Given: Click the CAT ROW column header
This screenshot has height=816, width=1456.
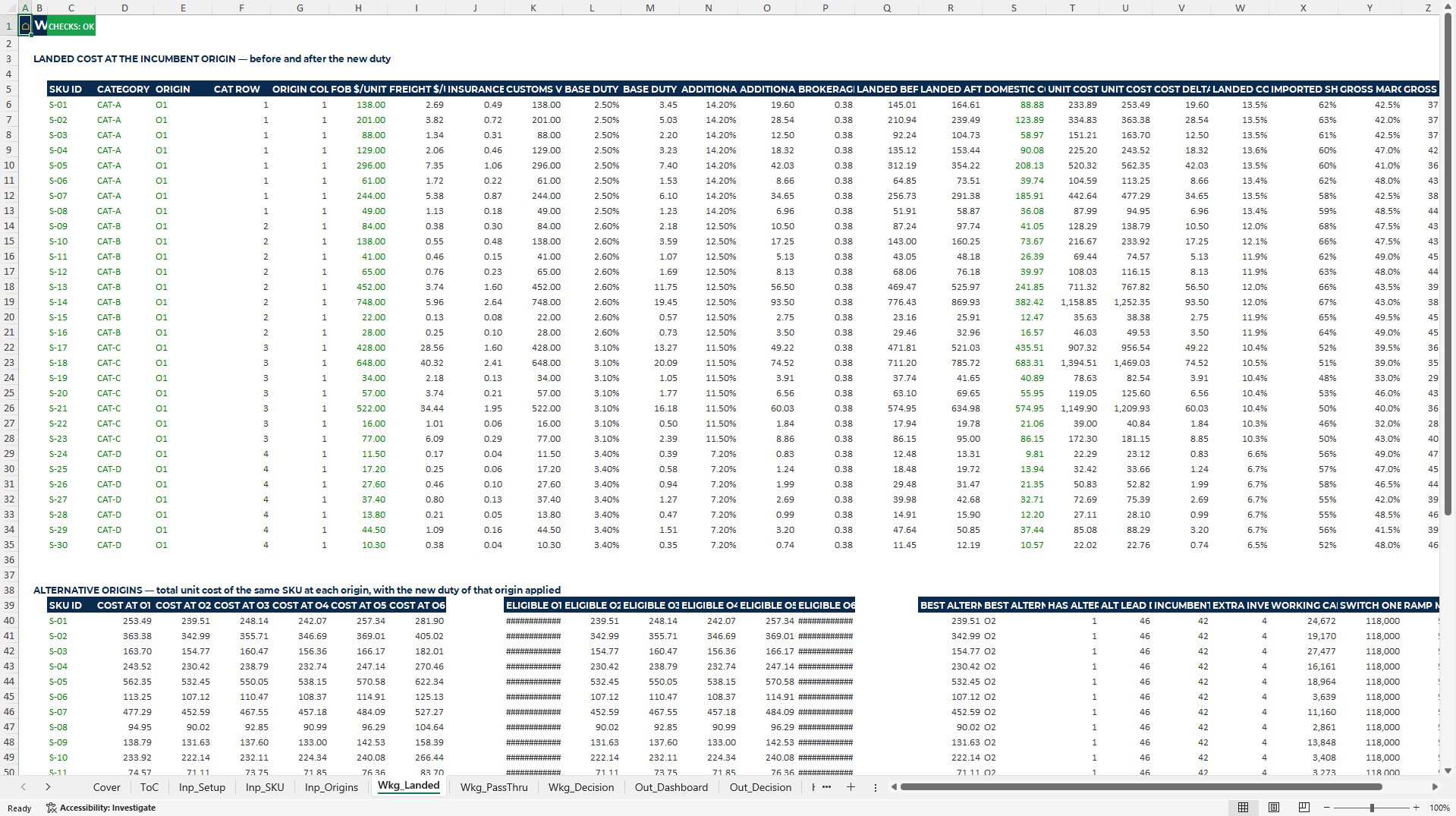Looking at the screenshot, I should click(x=241, y=89).
